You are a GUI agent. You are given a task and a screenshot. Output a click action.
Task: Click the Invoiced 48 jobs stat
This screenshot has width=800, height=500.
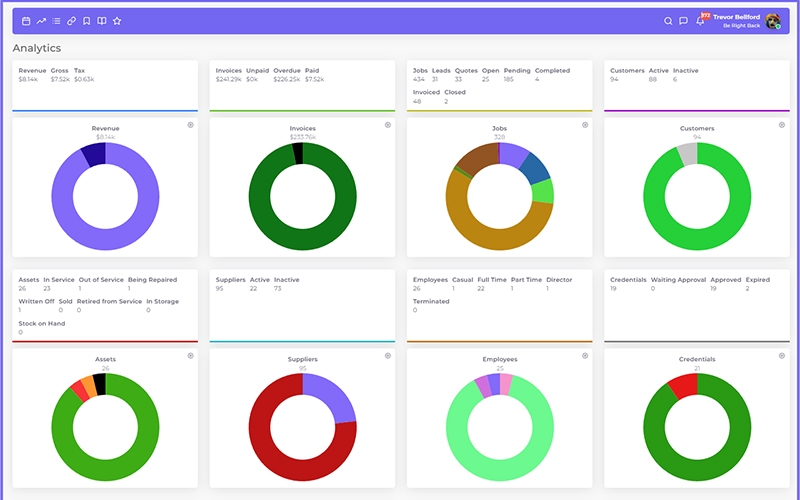(x=426, y=97)
